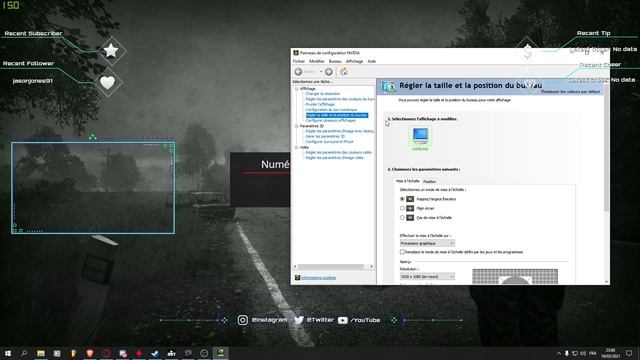Open Steam from the taskbar
640x360 pixels.
coord(155,353)
